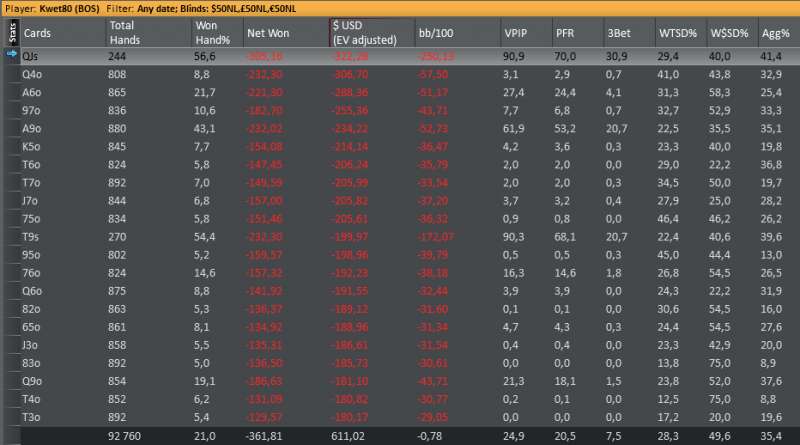Click Won Hand% value 56,6
Screen dimensions: 800x445
tap(205, 57)
